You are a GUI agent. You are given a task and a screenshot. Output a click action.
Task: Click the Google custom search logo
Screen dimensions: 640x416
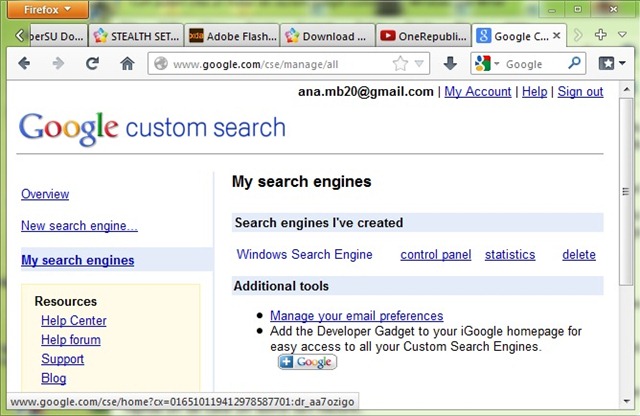coord(152,128)
